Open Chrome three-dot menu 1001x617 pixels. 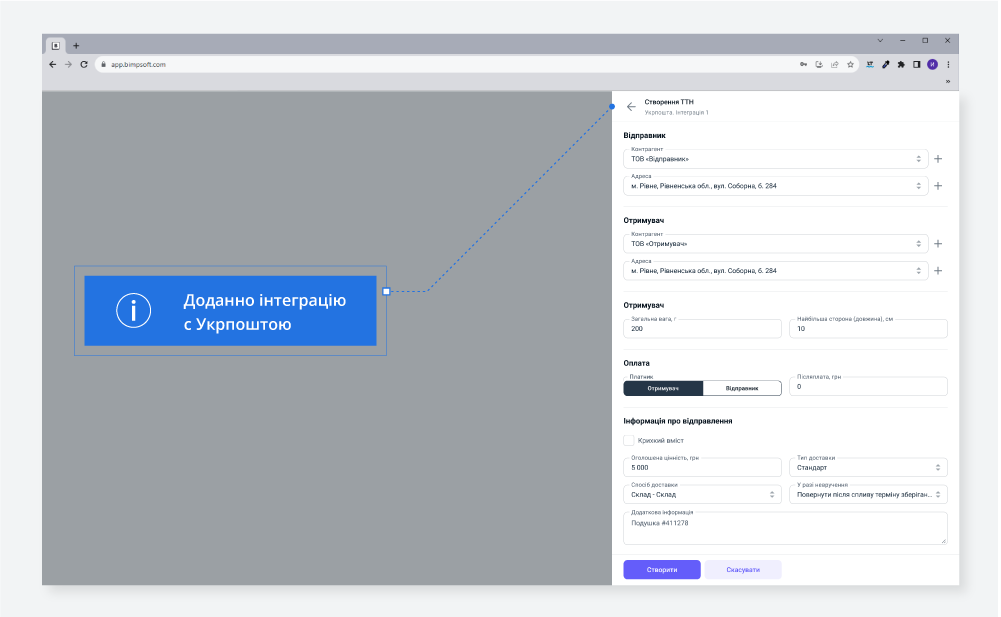click(x=948, y=64)
